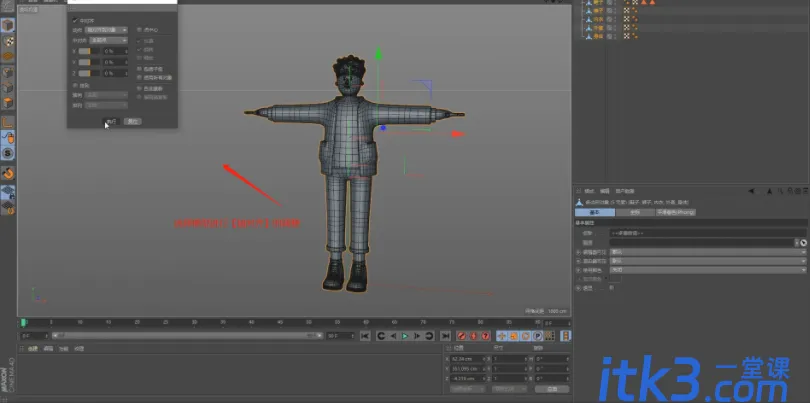Open the 用户数据 menu in Attribute Manager
Screen dimensions: 810x403
coord(625,191)
